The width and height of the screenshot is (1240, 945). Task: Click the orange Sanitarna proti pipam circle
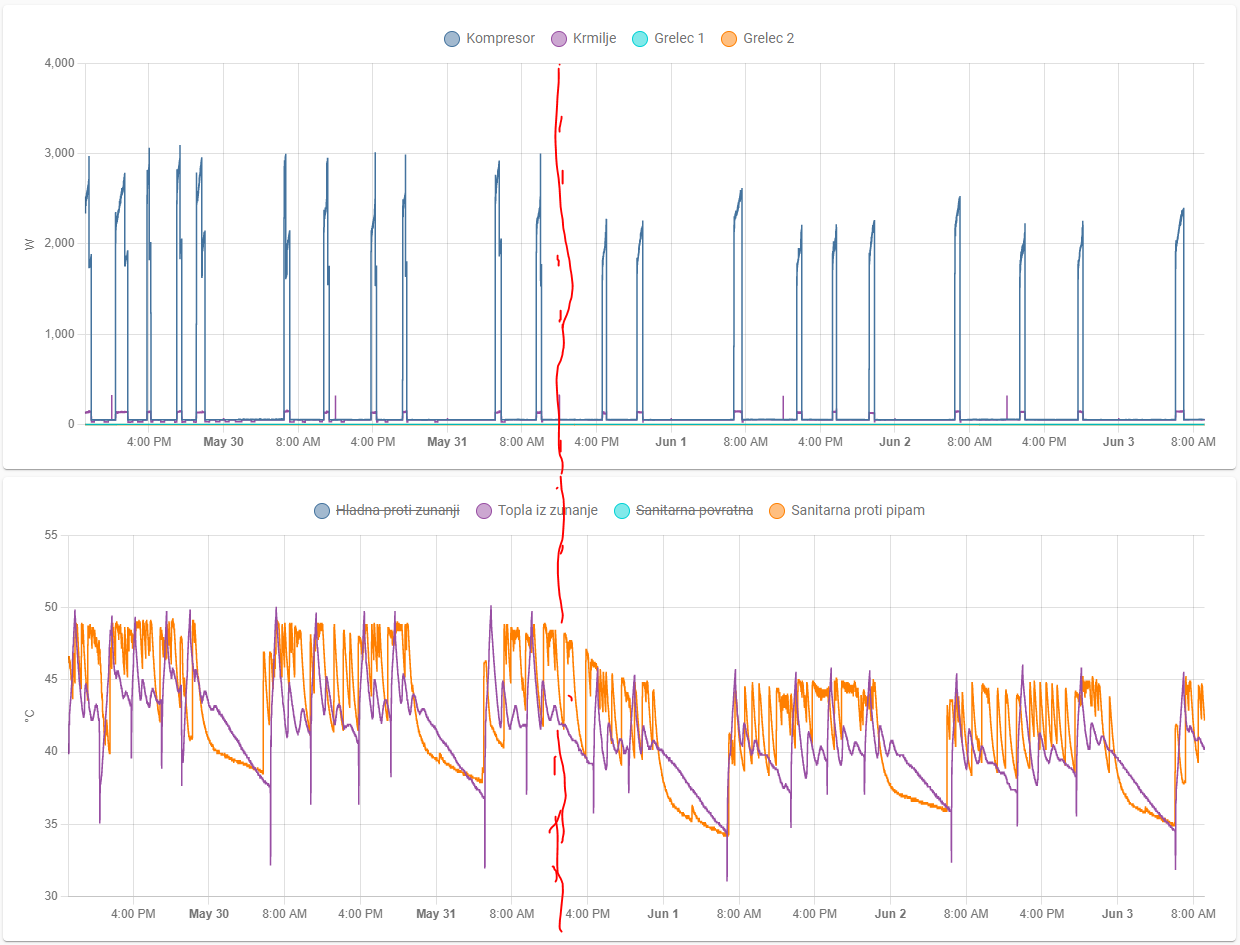777,511
